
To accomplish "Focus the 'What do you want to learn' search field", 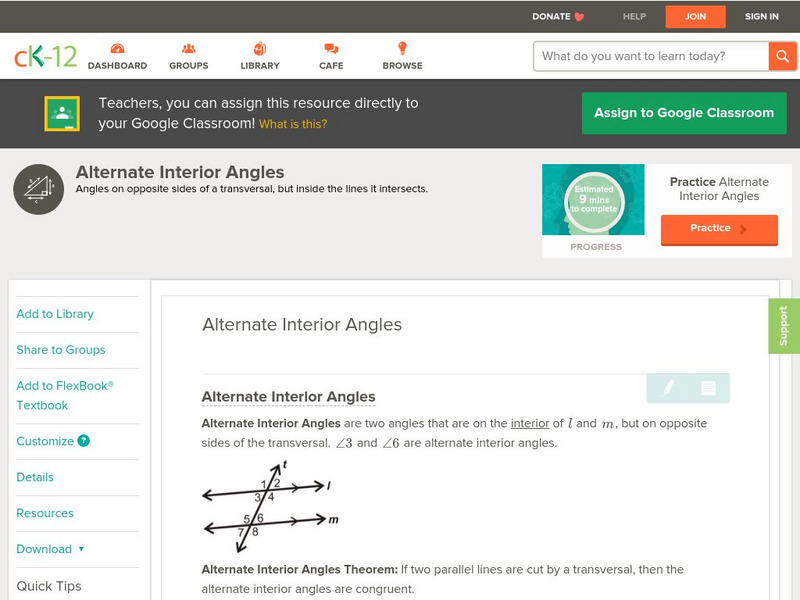I will [651, 56].
